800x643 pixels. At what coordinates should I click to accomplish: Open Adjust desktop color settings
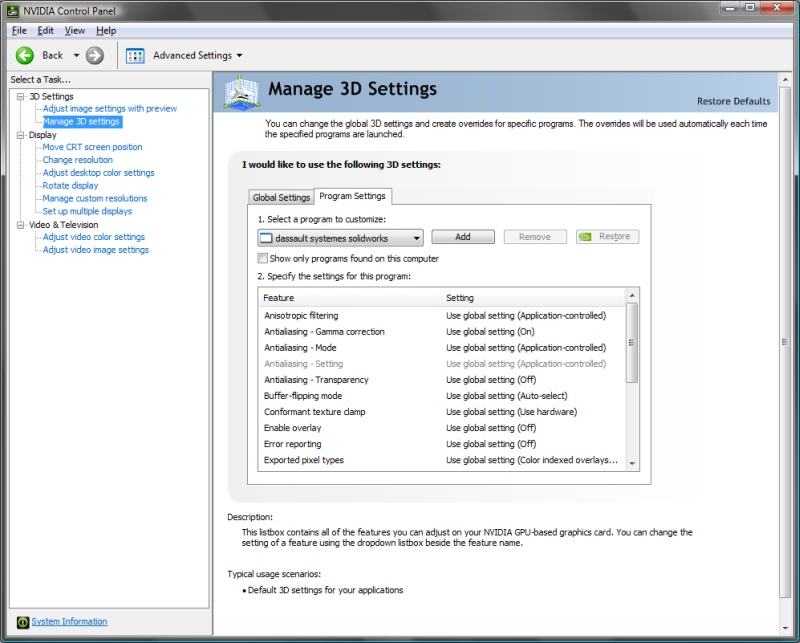click(x=98, y=172)
